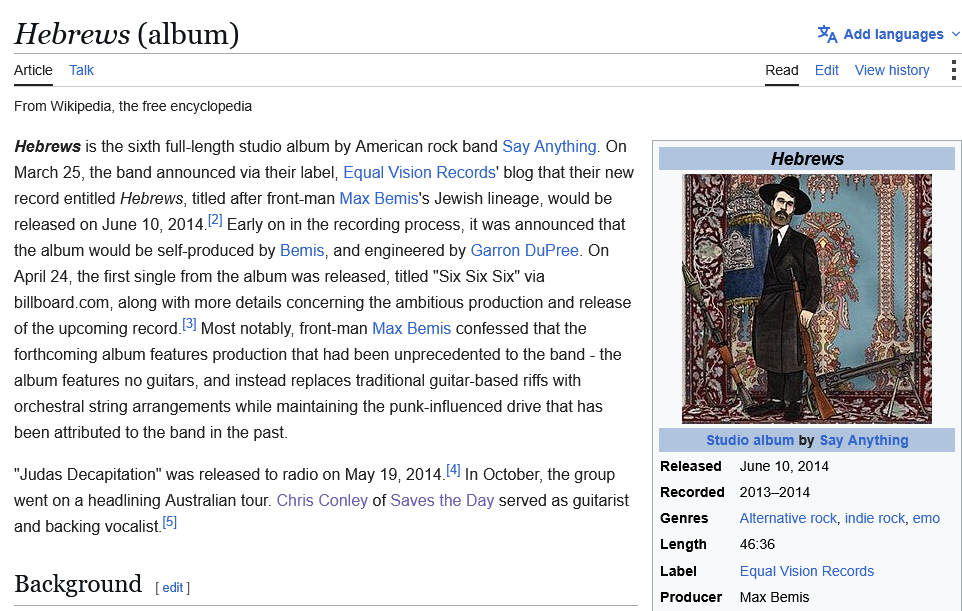
Task: Open the Alternative rock genre link
Action: pyautogui.click(x=788, y=518)
